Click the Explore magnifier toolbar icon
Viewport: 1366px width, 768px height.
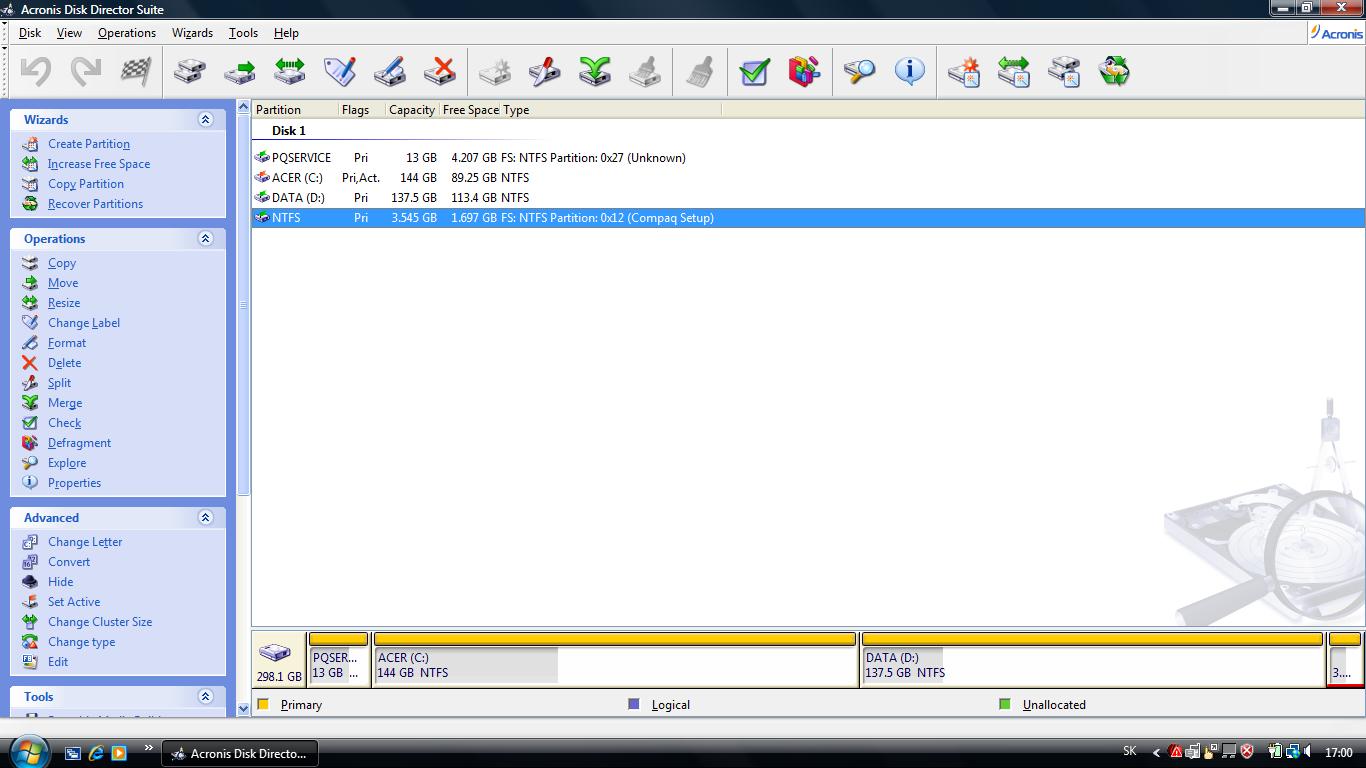(x=859, y=71)
